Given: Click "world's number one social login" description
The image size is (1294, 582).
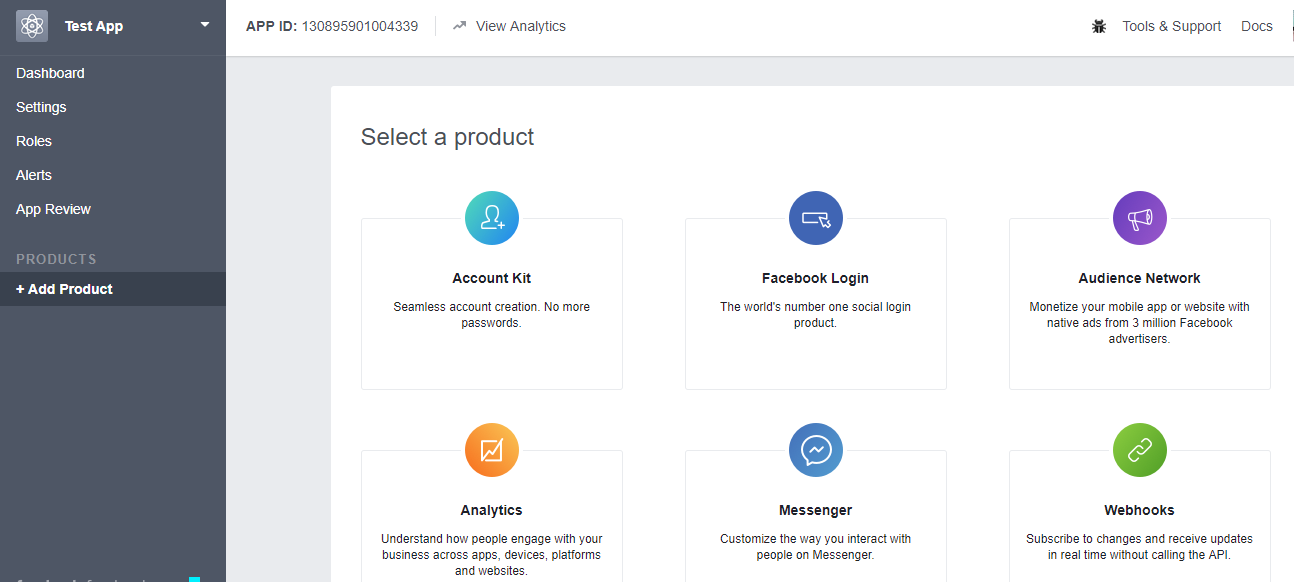Looking at the screenshot, I should [816, 315].
